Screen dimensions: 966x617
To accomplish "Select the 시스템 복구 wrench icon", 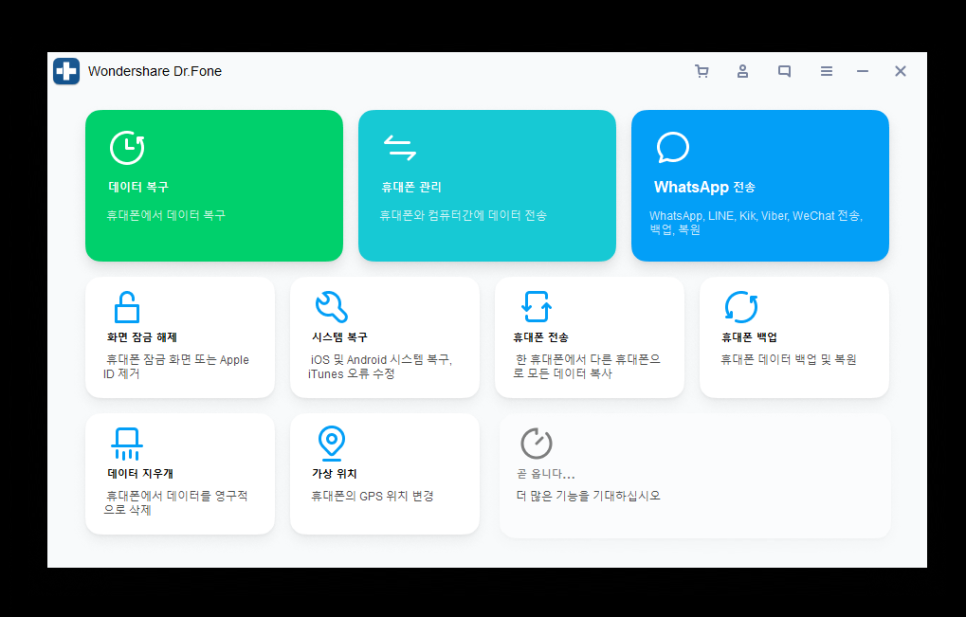I will tap(331, 307).
